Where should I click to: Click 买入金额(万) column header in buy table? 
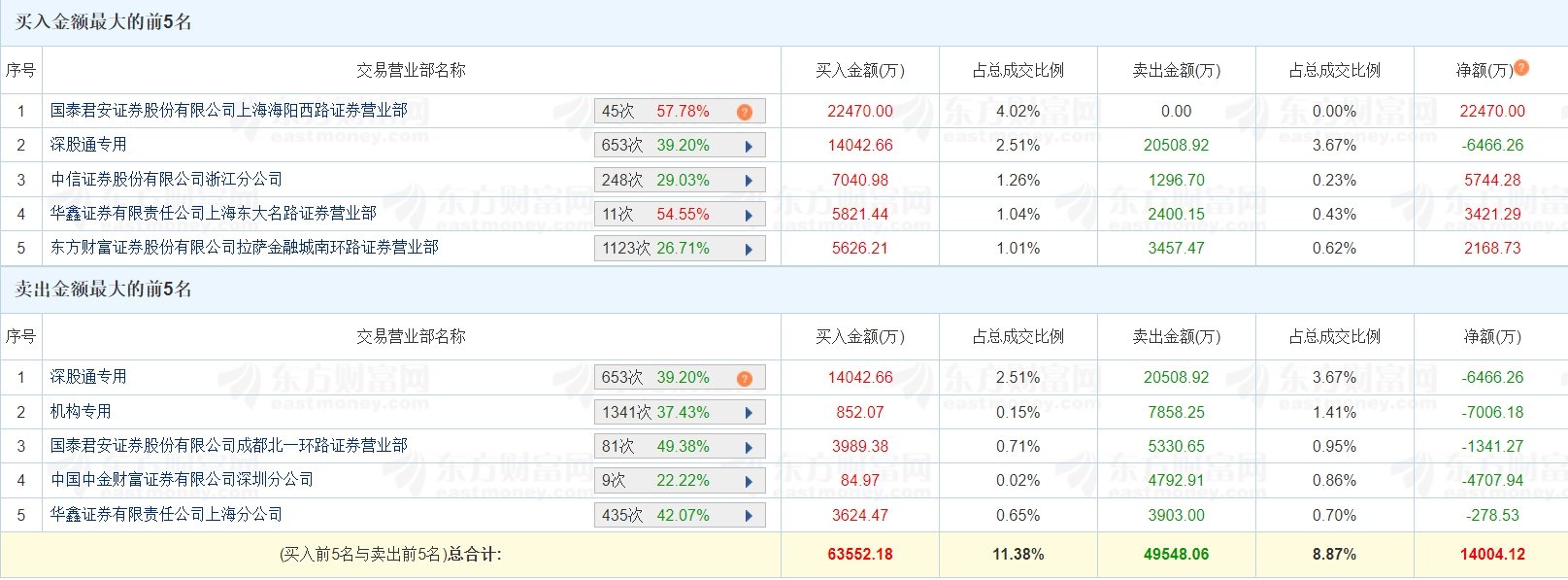click(860, 70)
